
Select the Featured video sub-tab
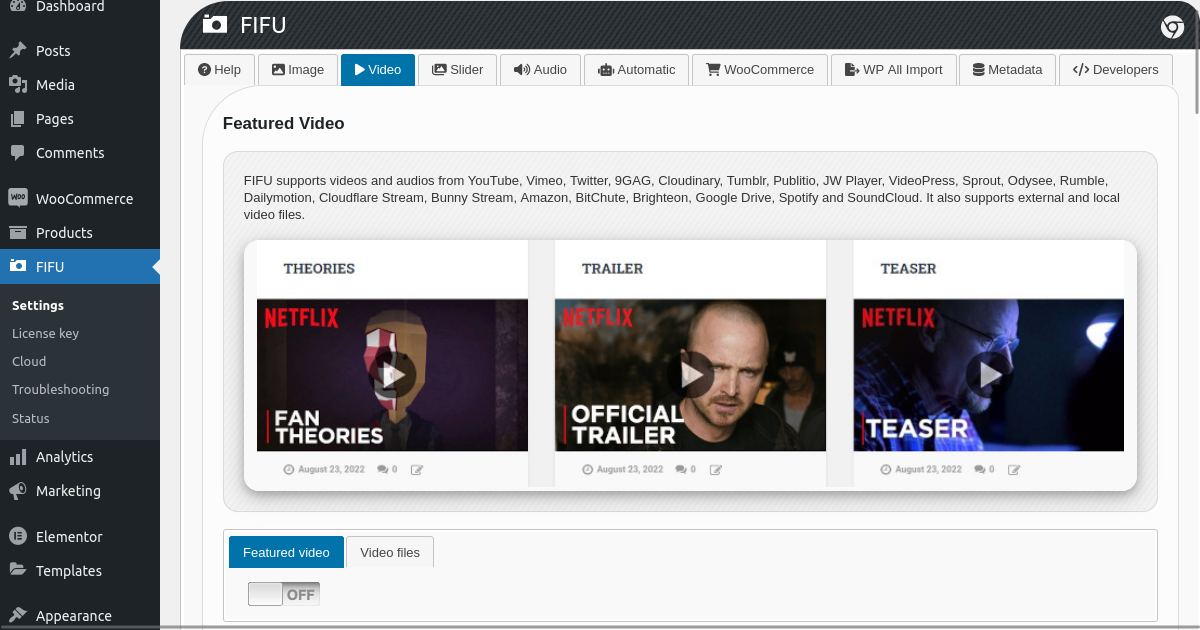coord(286,552)
